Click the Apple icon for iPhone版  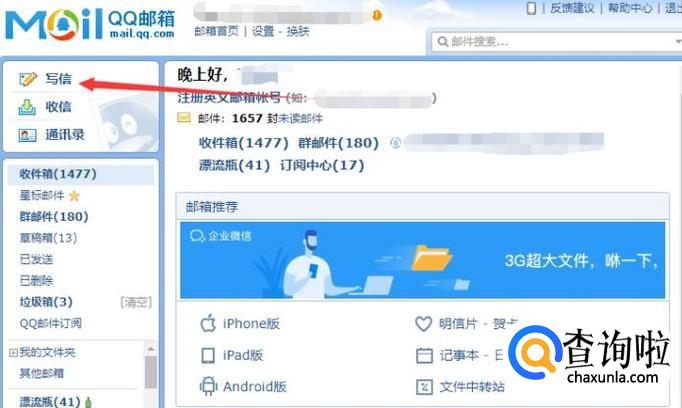point(208,324)
